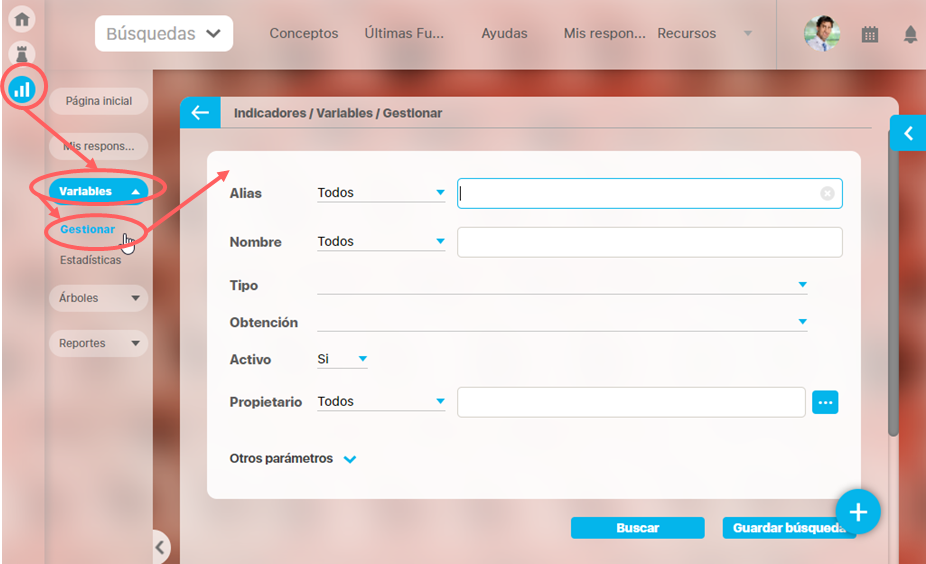Select Estadísticas under Variables
Image resolution: width=926 pixels, height=564 pixels.
[x=90, y=260]
